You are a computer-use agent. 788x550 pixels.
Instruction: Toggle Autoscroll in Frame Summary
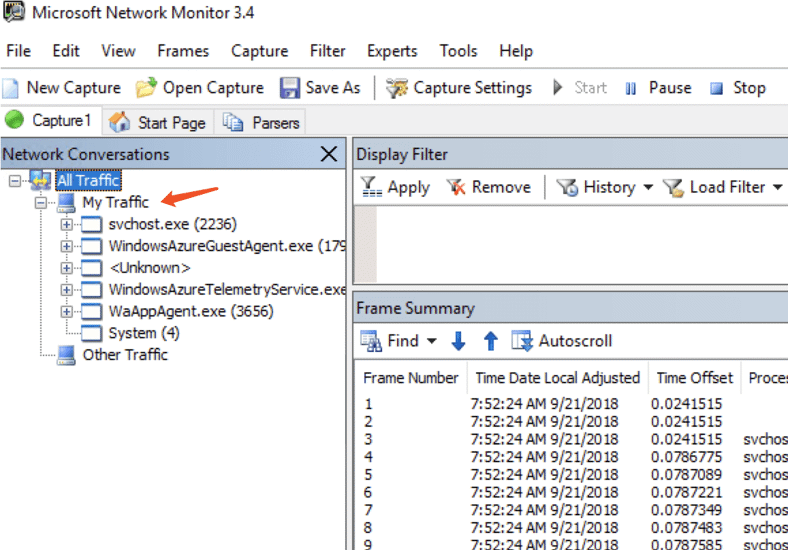point(562,341)
